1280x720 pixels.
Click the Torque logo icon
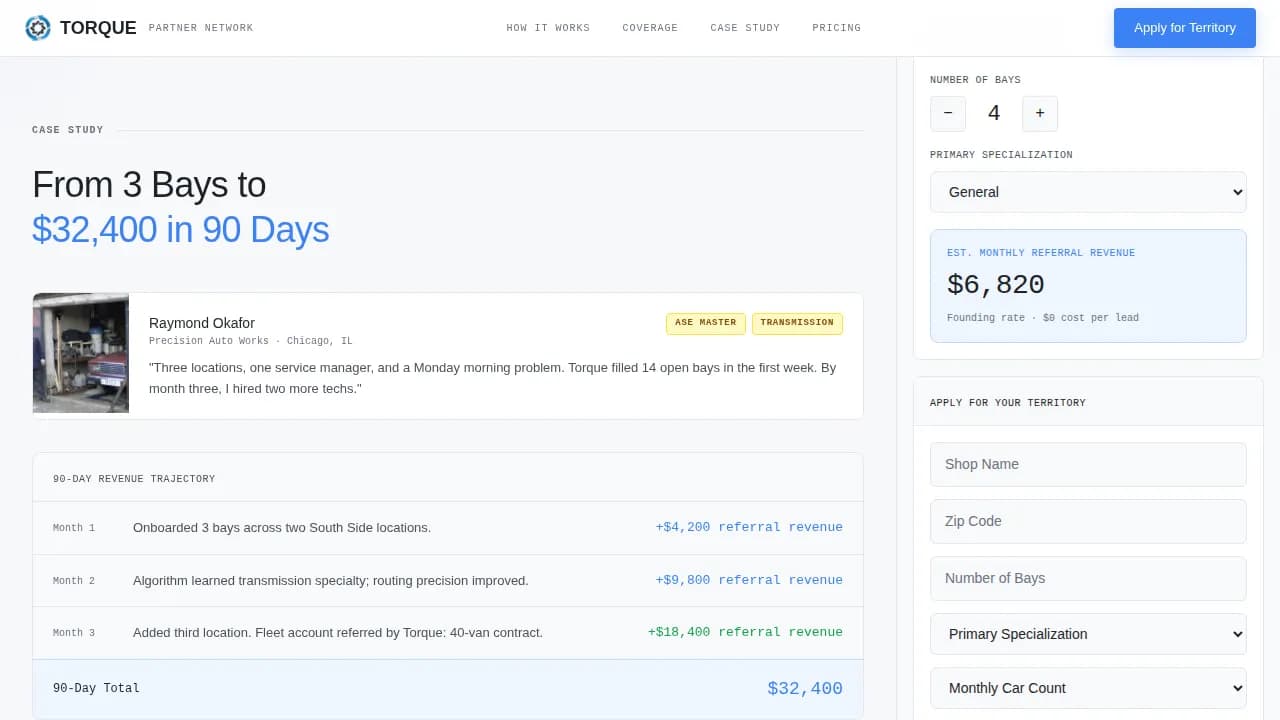(x=38, y=27)
